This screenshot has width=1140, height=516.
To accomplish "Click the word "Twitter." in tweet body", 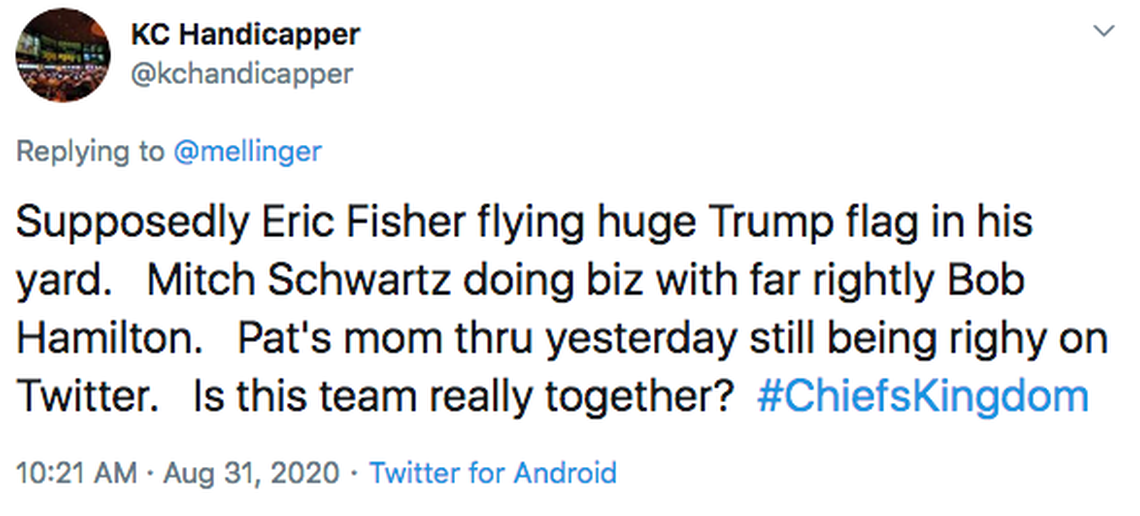I will click(86, 396).
